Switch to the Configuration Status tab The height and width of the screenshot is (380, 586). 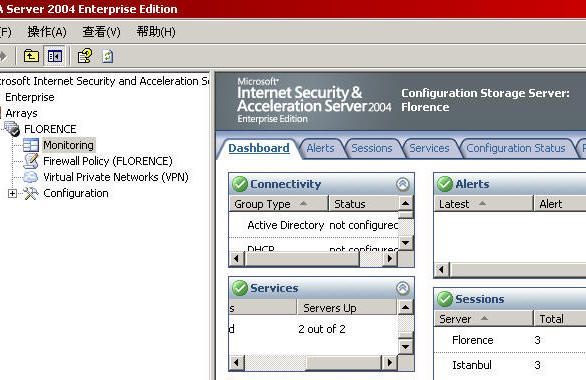pos(515,148)
